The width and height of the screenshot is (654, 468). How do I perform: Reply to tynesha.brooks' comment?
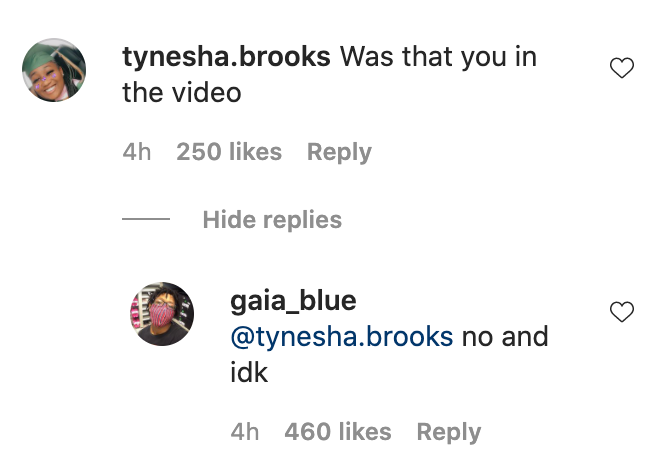(x=339, y=152)
